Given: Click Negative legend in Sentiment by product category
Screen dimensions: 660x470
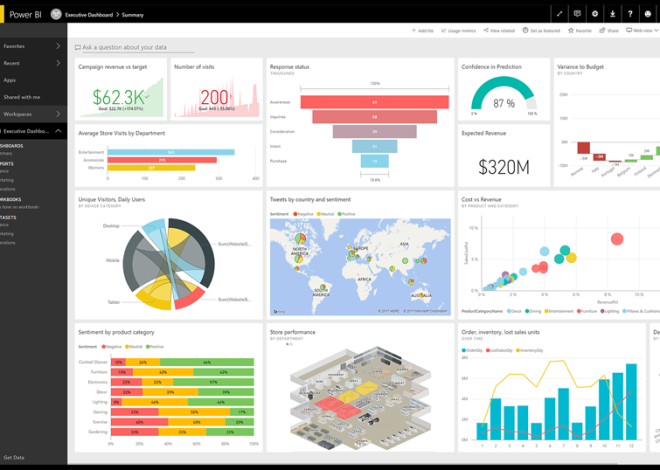Looking at the screenshot, I should click(x=112, y=347).
